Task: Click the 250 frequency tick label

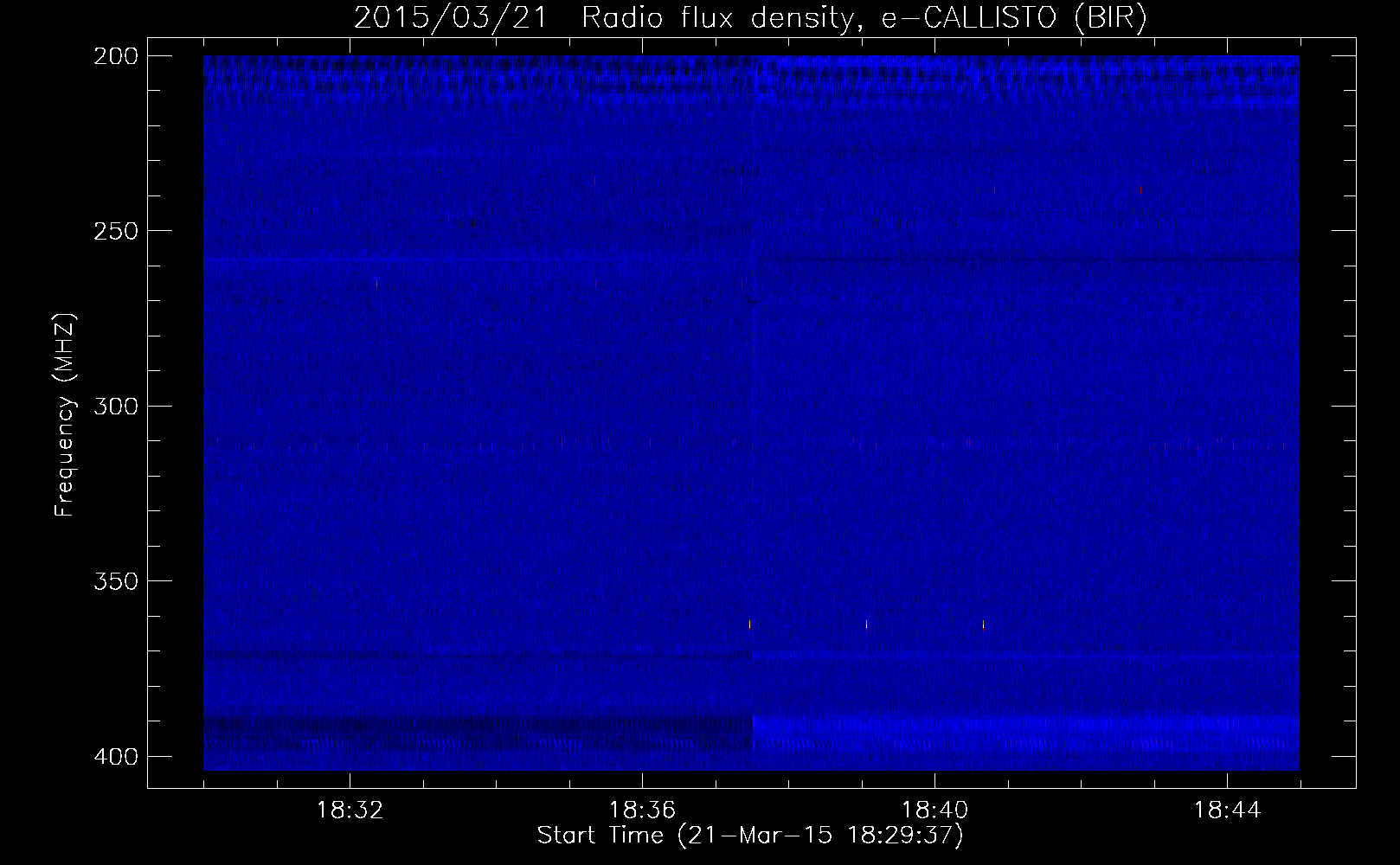Action: (x=115, y=231)
